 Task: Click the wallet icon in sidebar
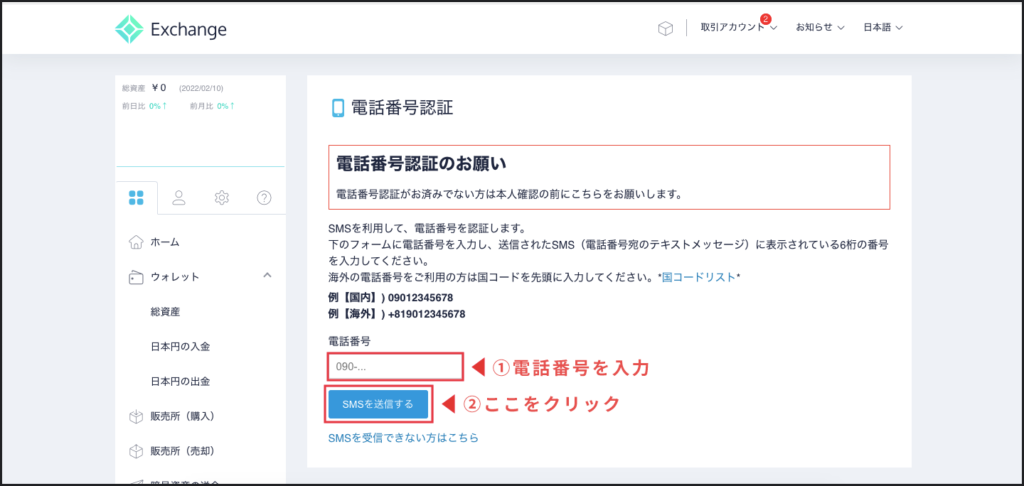pos(136,277)
